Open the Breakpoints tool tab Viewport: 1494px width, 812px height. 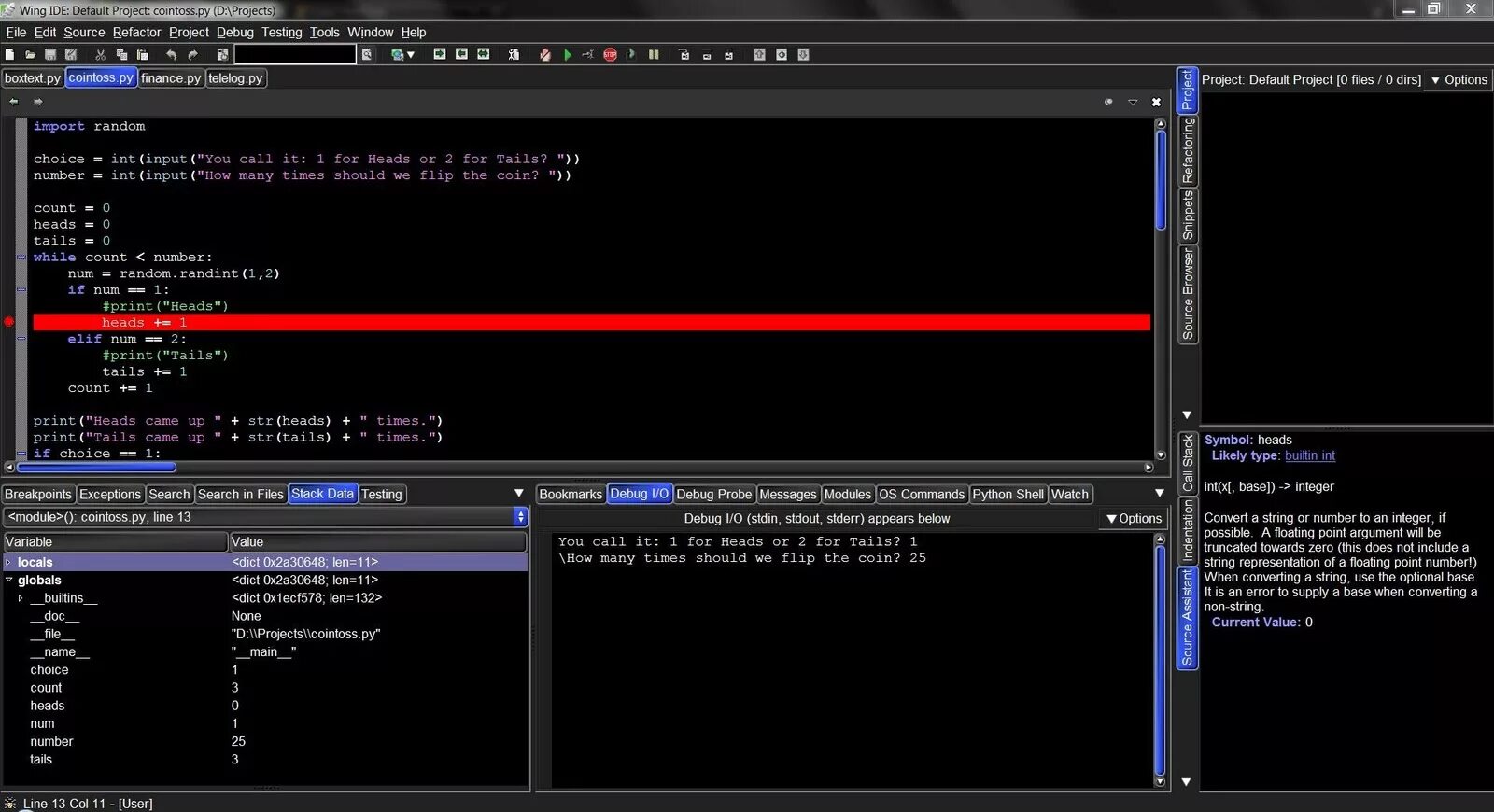(38, 494)
